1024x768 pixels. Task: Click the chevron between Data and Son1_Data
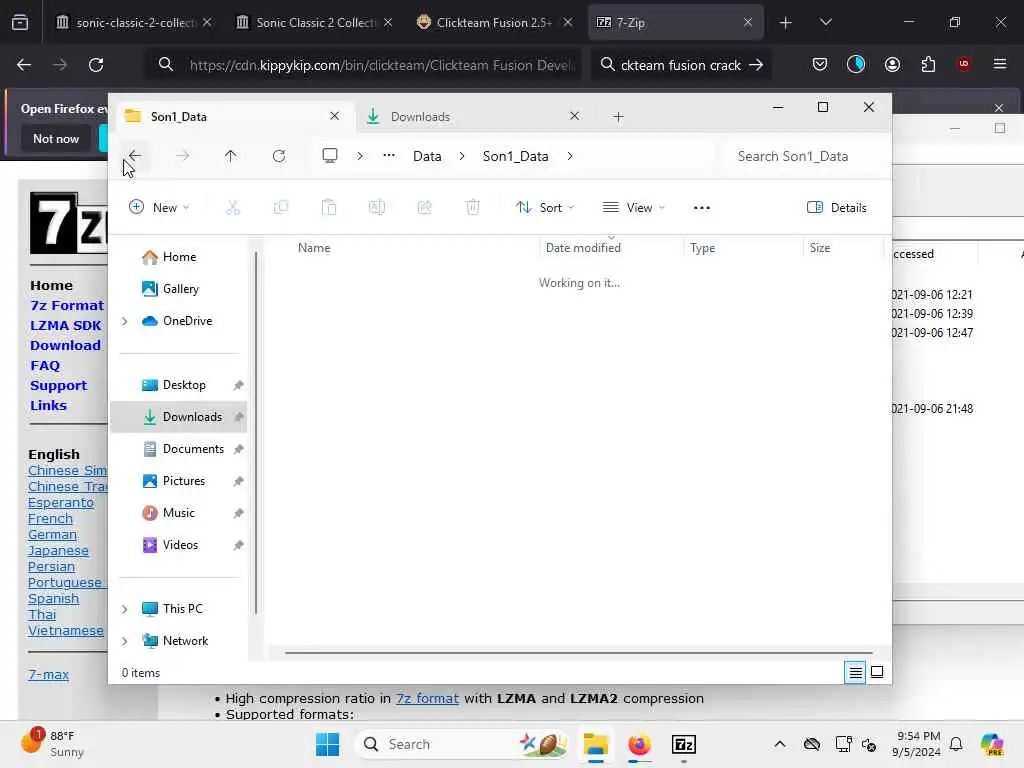462,156
